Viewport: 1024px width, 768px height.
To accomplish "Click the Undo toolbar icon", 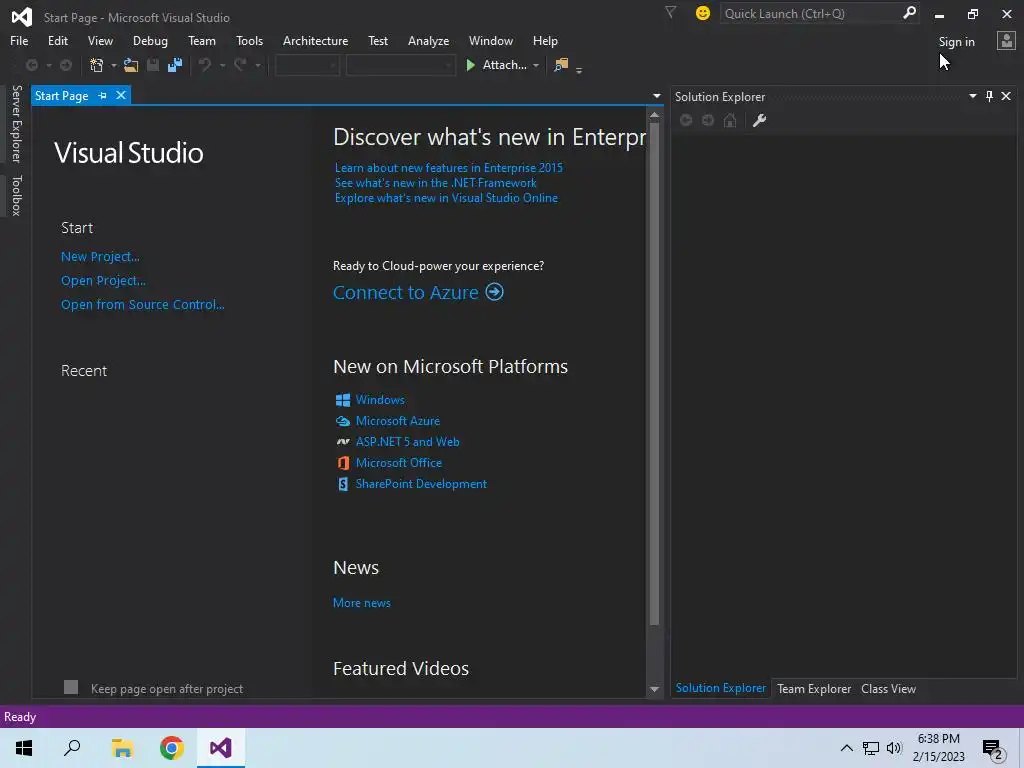I will pos(205,65).
